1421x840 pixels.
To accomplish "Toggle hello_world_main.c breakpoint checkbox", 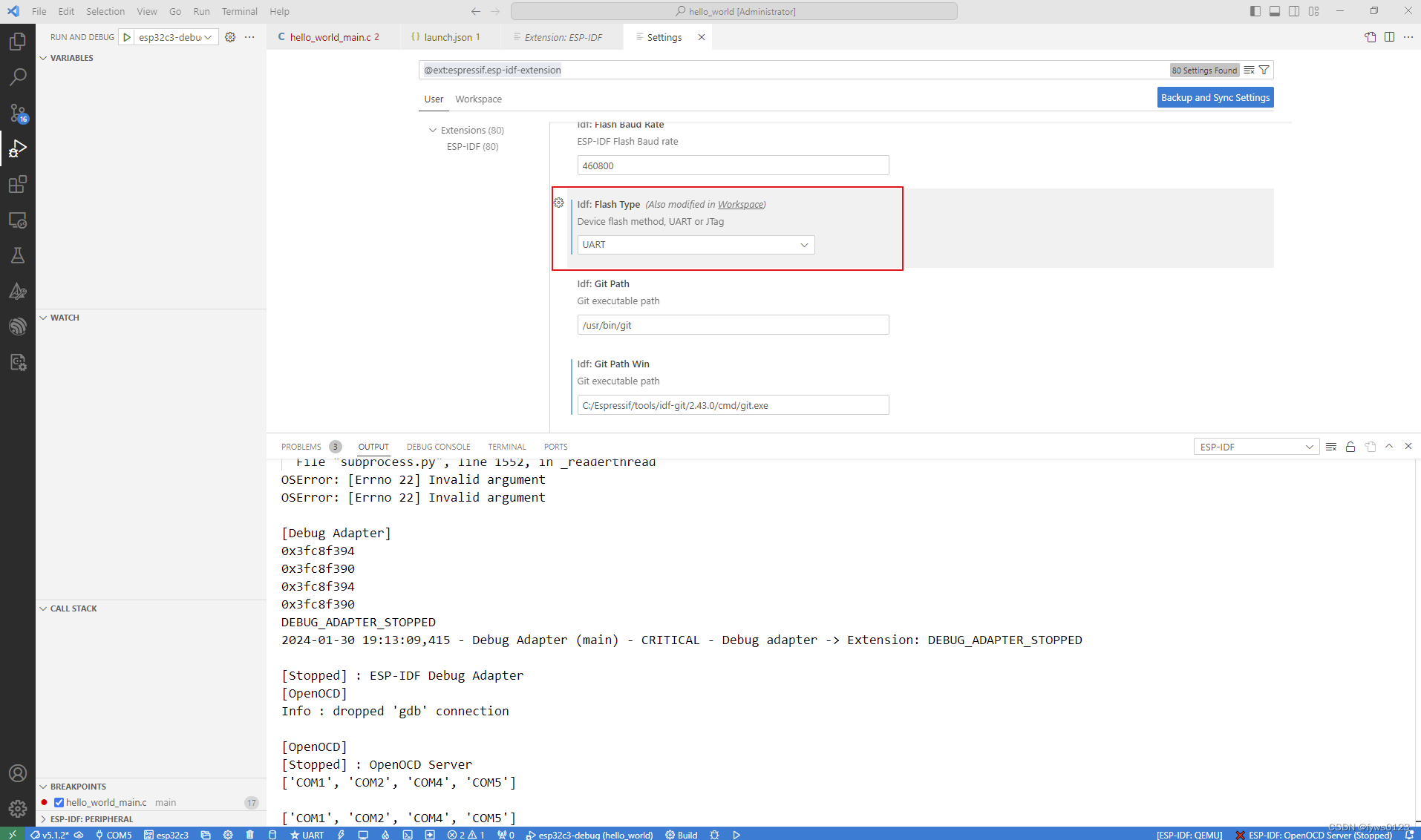I will 59,802.
